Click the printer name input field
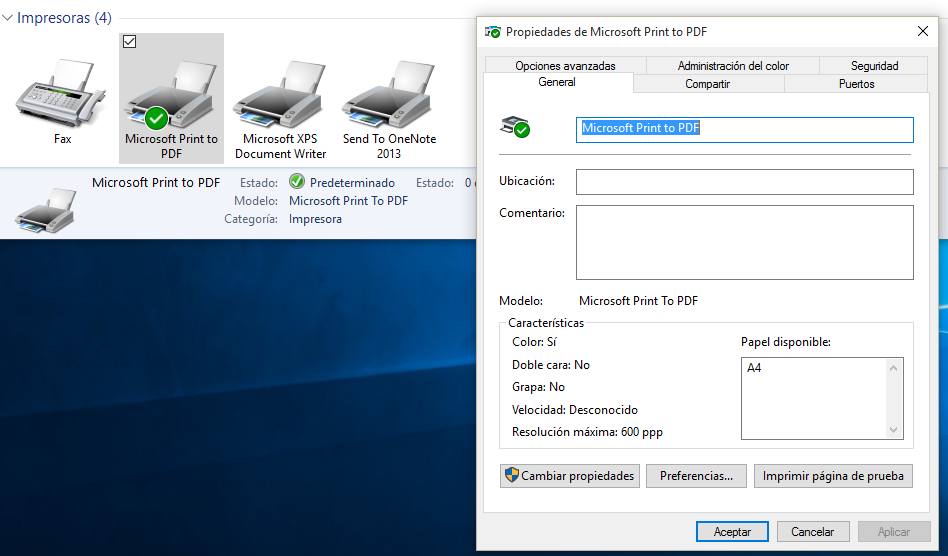The width and height of the screenshot is (948, 556). (x=744, y=129)
